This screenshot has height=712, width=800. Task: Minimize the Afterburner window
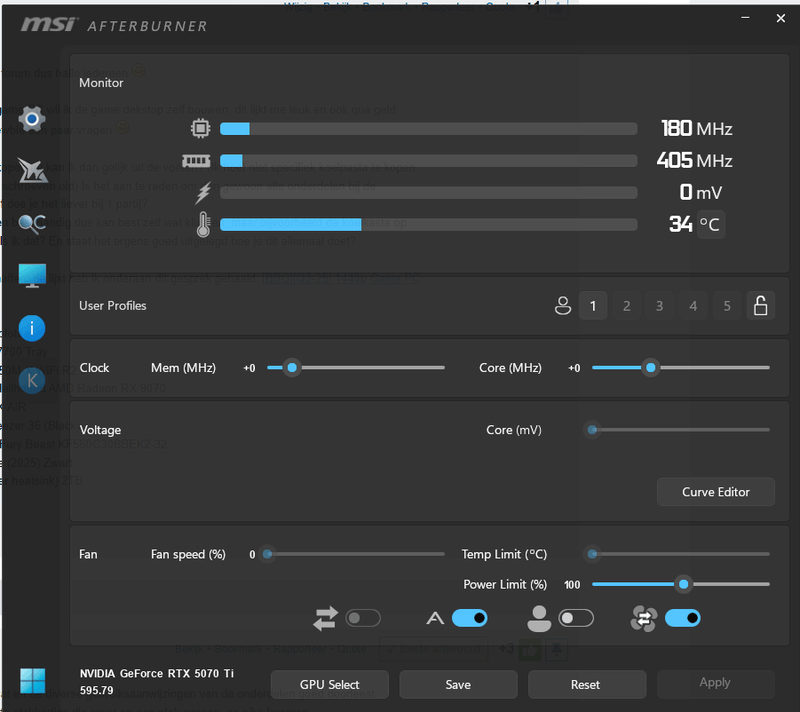[x=745, y=18]
